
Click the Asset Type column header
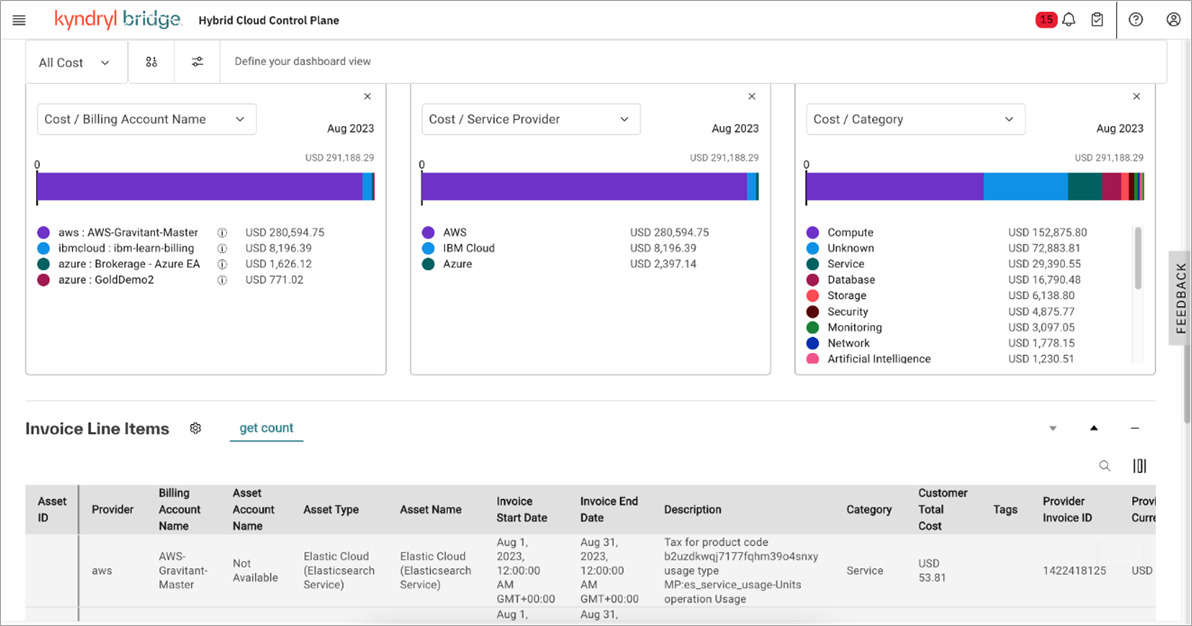pos(331,510)
